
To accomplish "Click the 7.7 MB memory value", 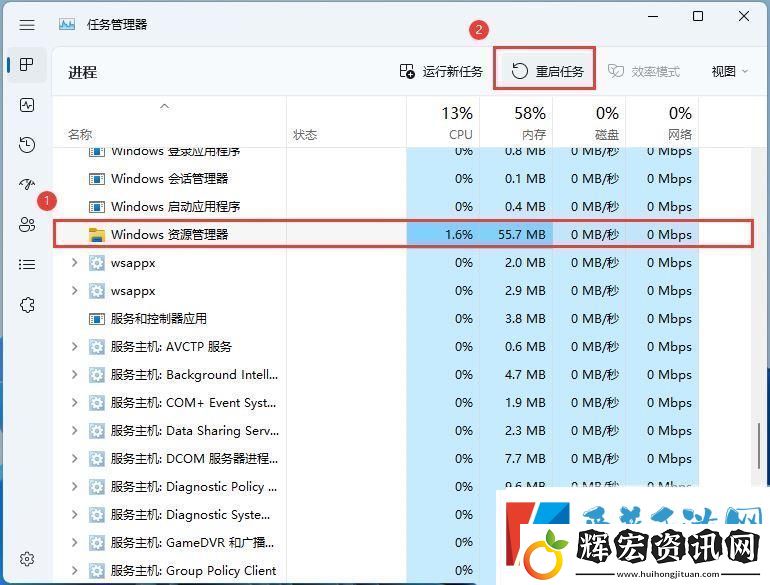I will pyautogui.click(x=525, y=459).
